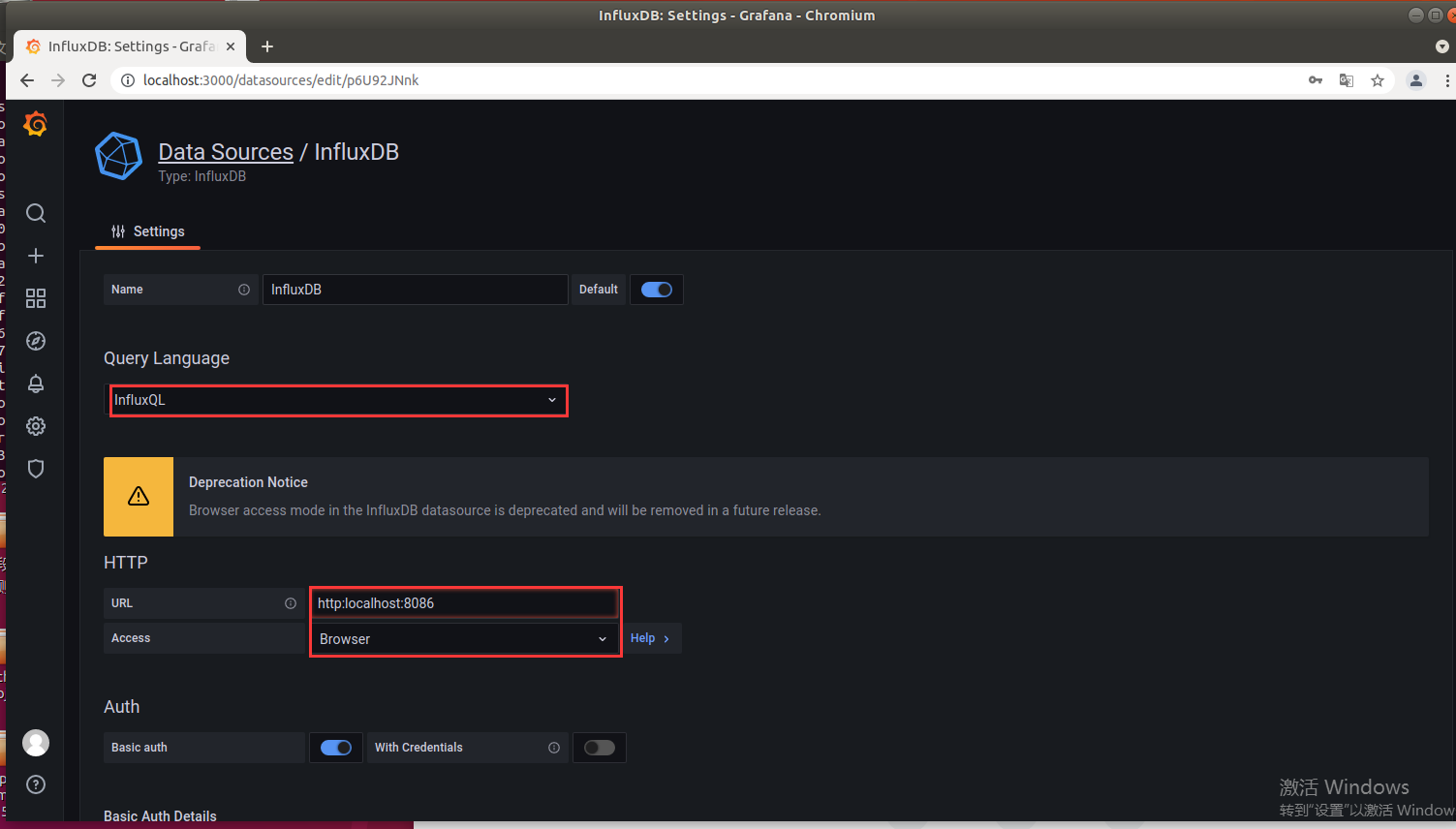1456x829 pixels.
Task: Click the translate page icon
Action: point(1347,80)
